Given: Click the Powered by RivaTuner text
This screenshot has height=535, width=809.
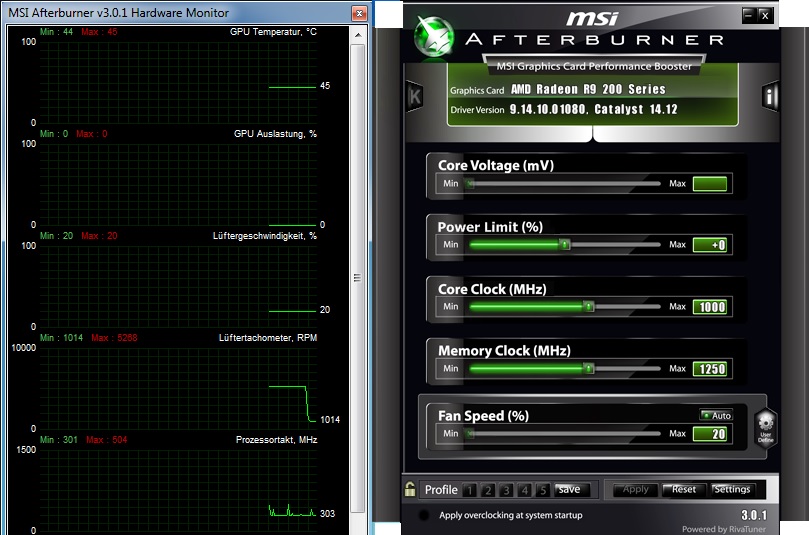Looking at the screenshot, I should coord(724,529).
